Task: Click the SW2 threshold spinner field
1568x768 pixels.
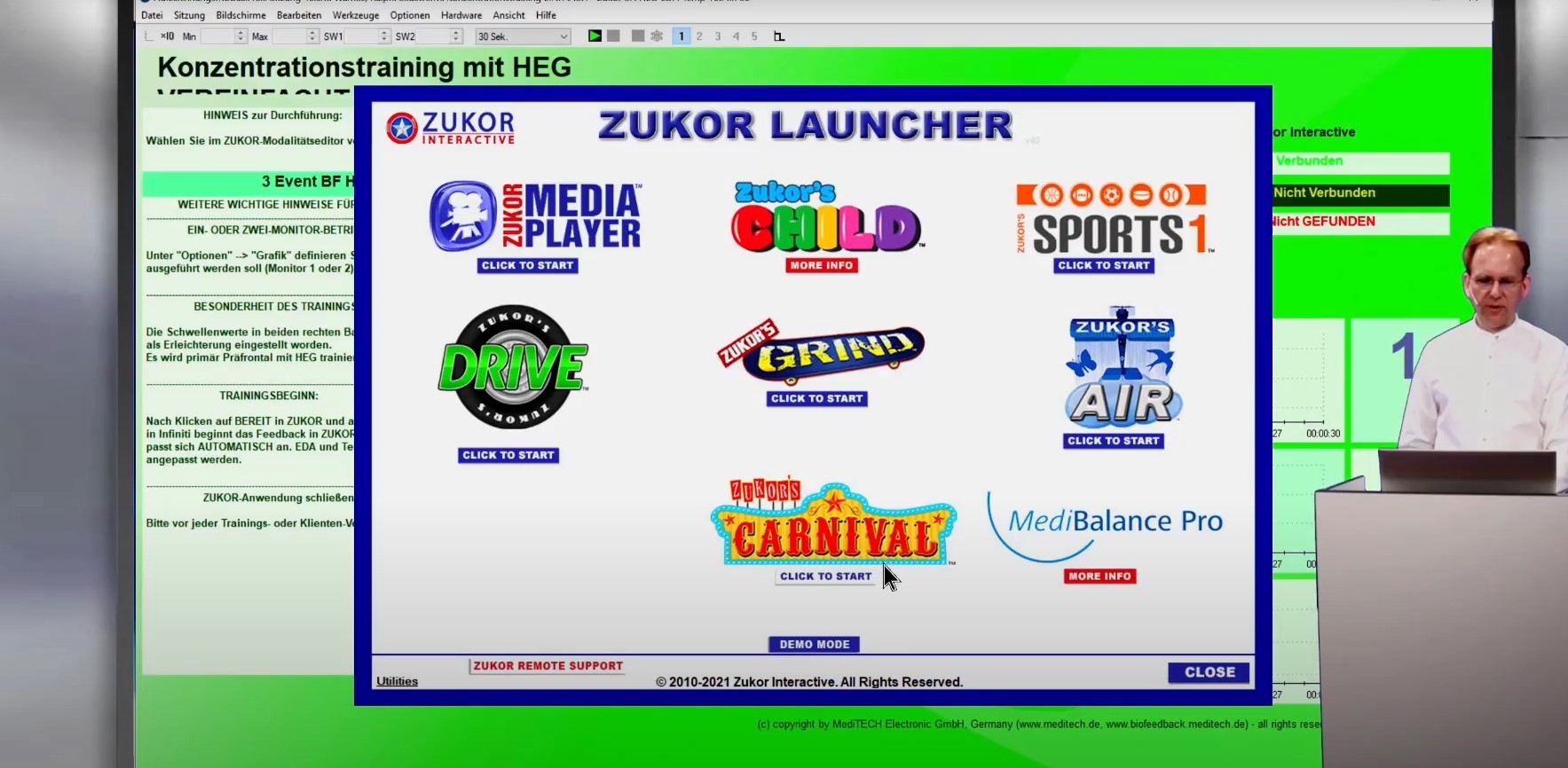Action: [439, 36]
